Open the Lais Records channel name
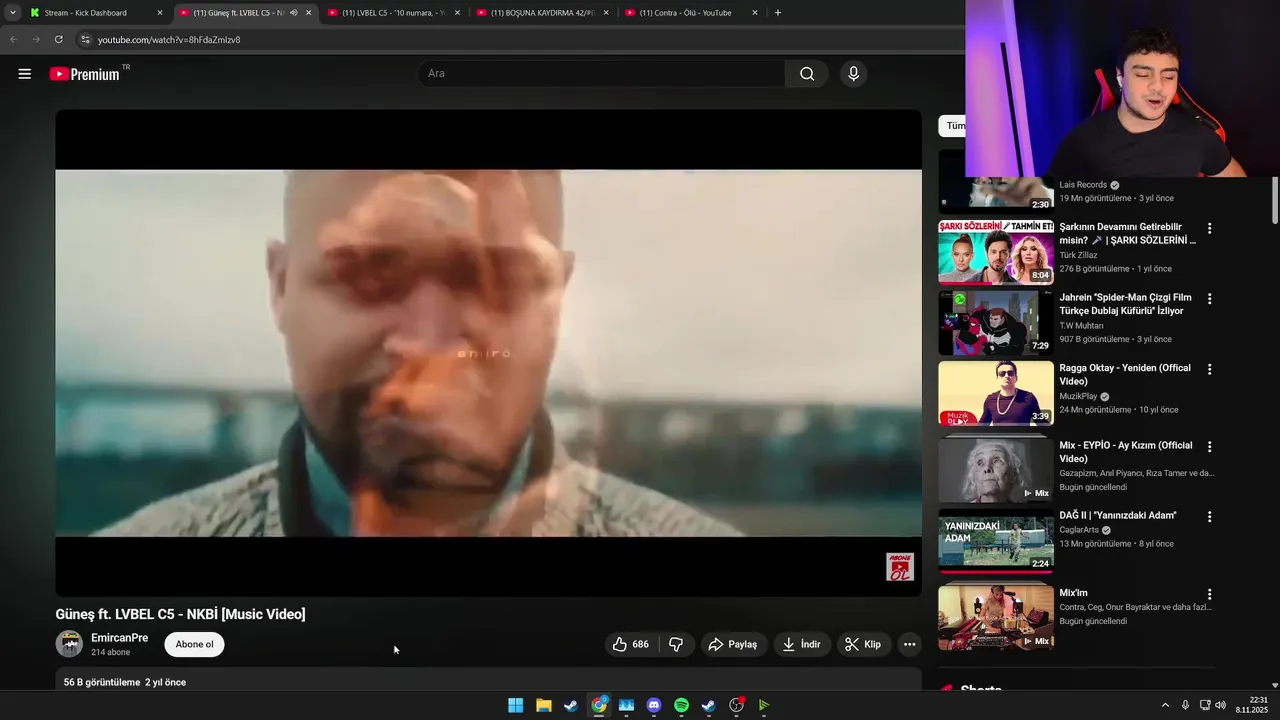1280x720 pixels. click(1083, 185)
